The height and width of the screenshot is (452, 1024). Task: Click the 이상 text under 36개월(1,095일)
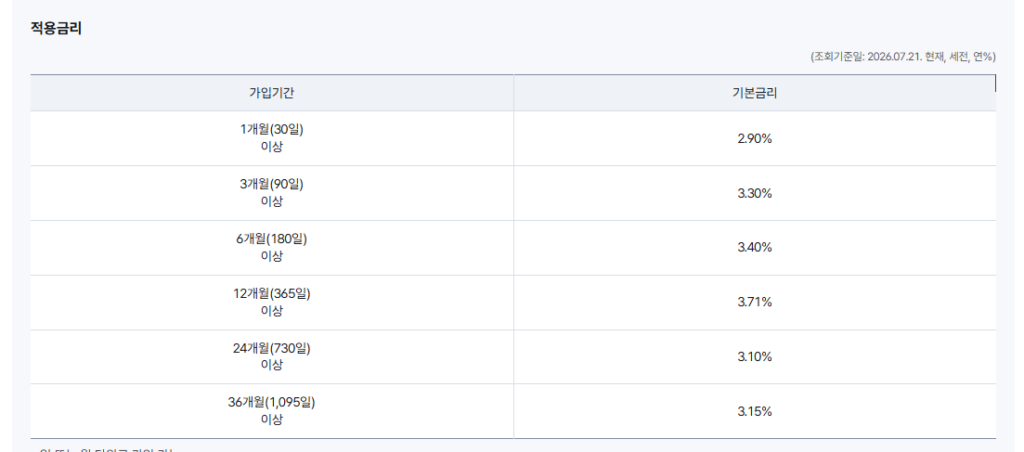272,420
